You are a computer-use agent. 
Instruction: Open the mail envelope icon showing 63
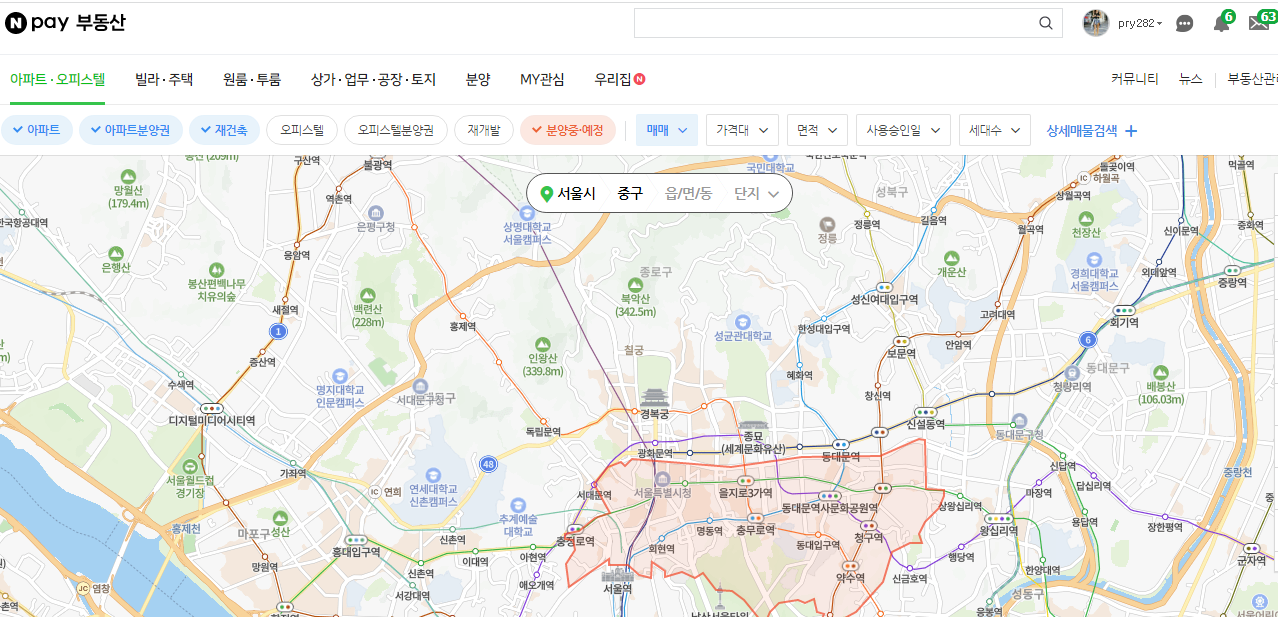pyautogui.click(x=1258, y=23)
